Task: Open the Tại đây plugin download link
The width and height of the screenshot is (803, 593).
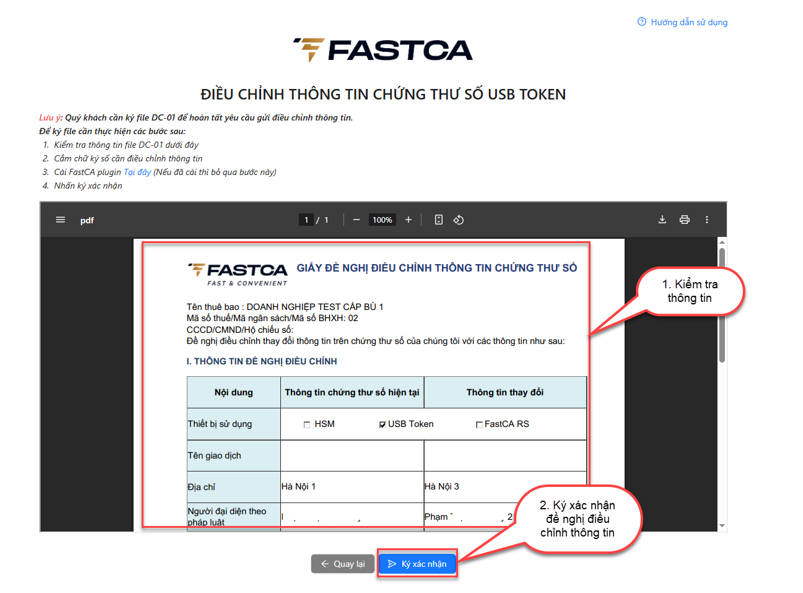Action: [x=137, y=172]
